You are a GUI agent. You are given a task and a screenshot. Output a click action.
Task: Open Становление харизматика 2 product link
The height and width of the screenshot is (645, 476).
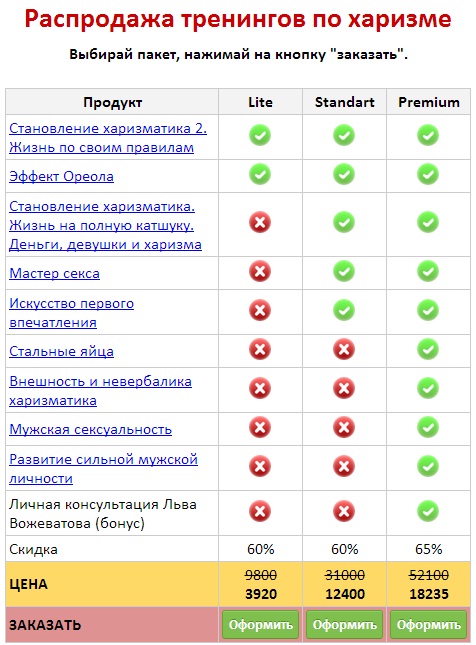pos(108,138)
